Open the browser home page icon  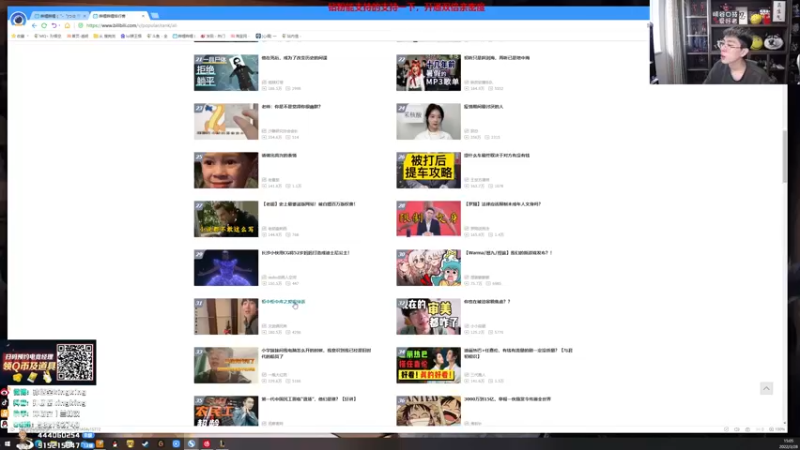pos(67,26)
